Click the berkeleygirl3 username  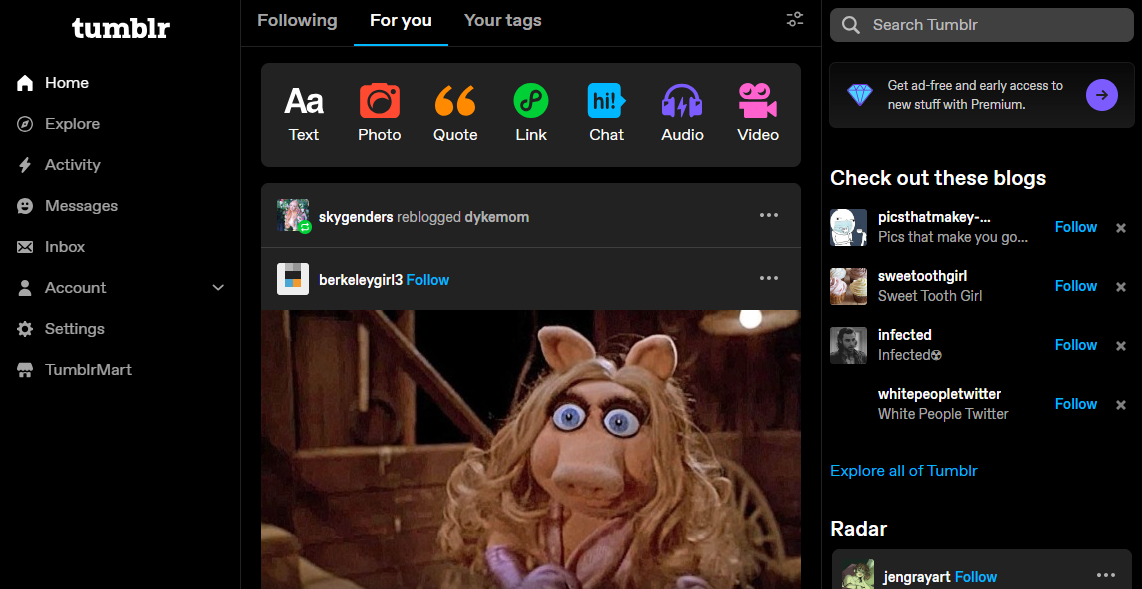(x=361, y=280)
